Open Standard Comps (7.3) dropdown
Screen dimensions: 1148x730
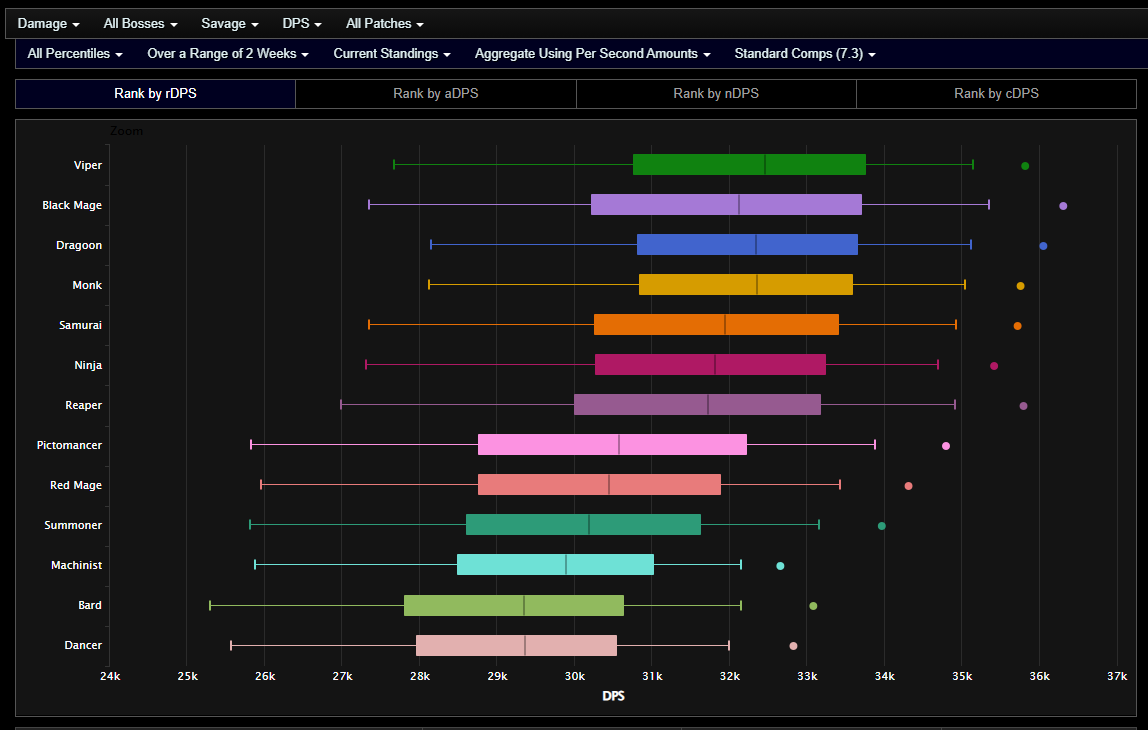click(x=804, y=53)
